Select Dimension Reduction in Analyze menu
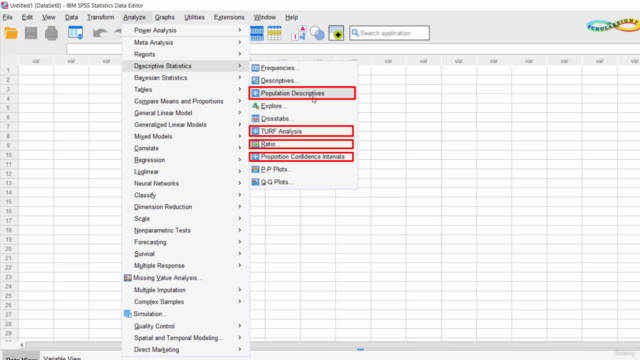The image size is (640, 360). pos(186,207)
